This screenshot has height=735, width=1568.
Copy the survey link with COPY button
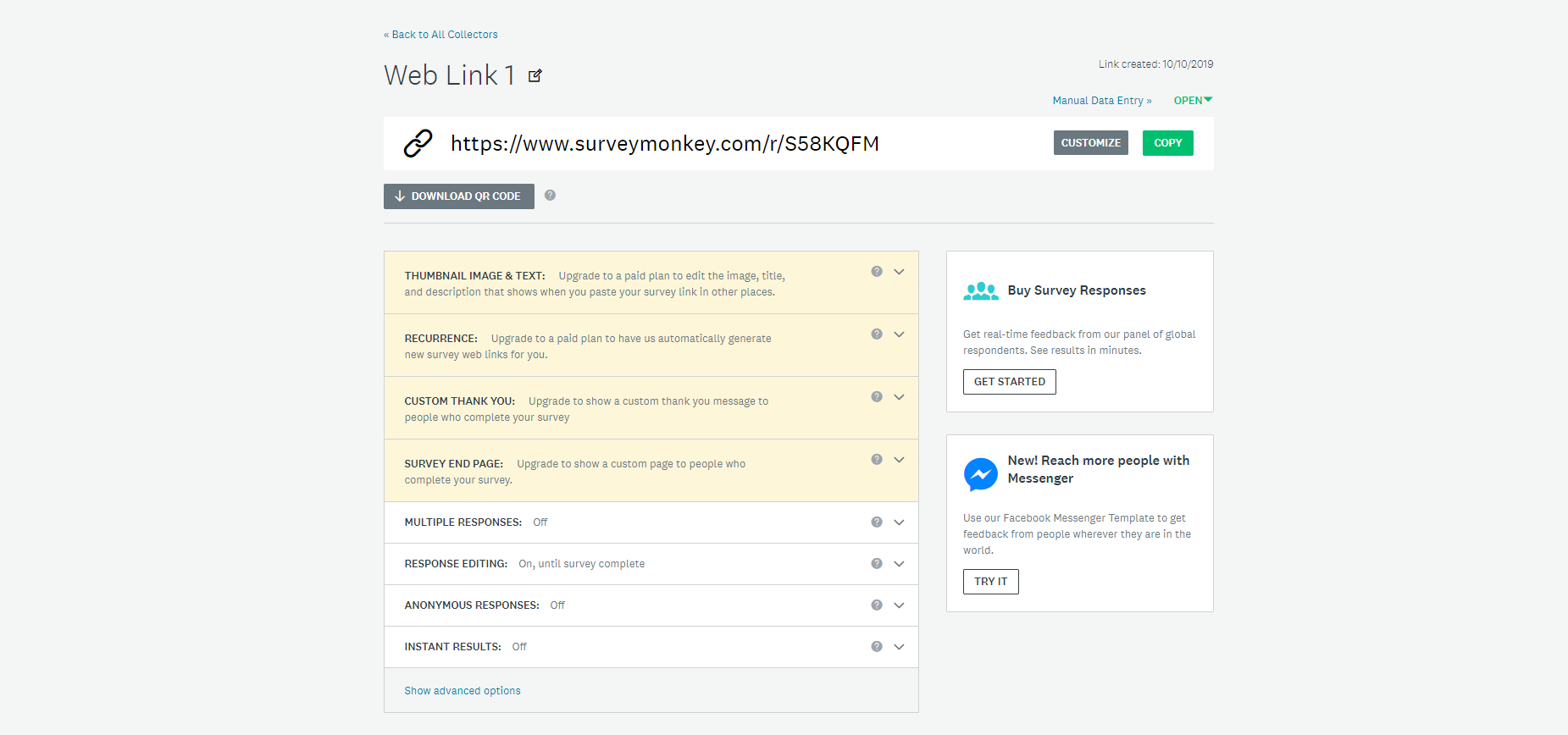click(1168, 143)
